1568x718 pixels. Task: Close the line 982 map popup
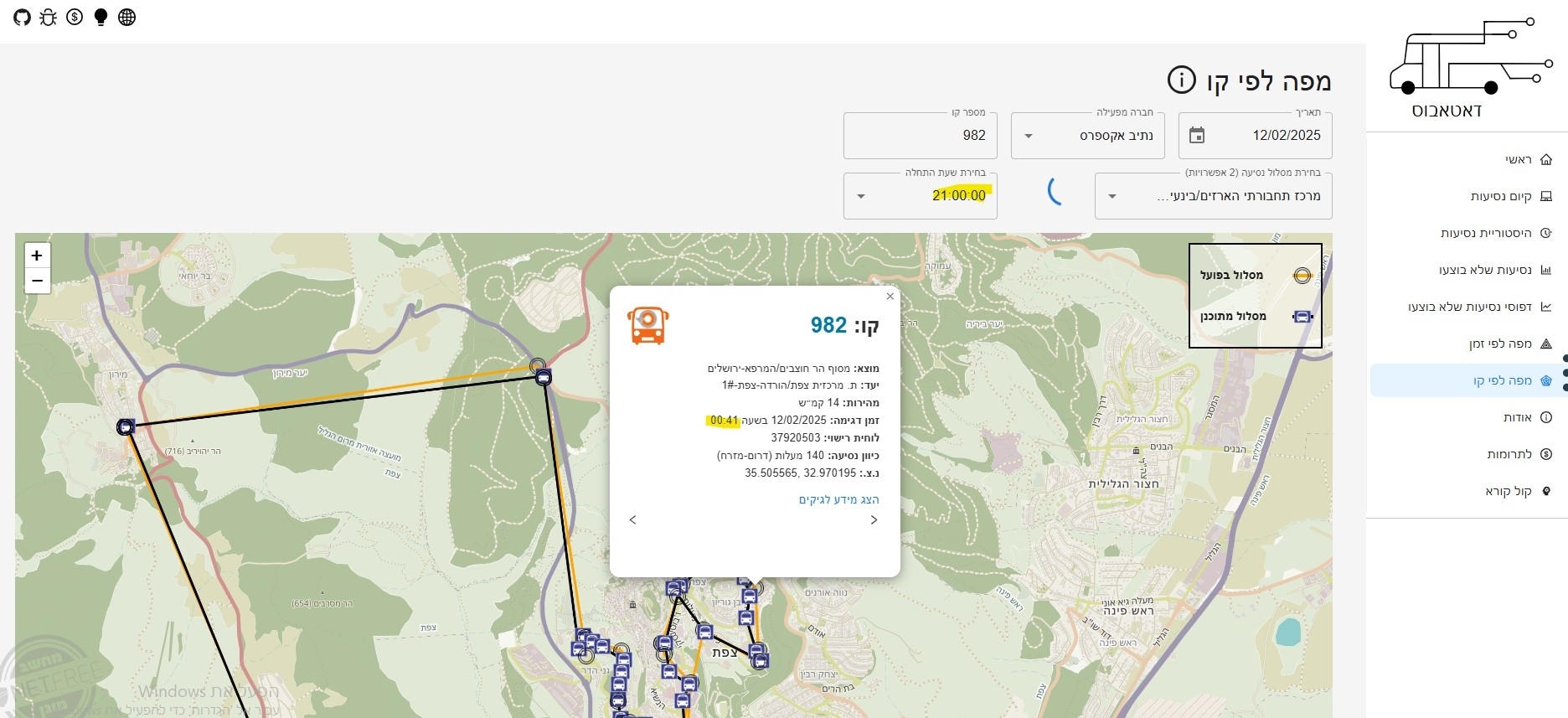890,297
